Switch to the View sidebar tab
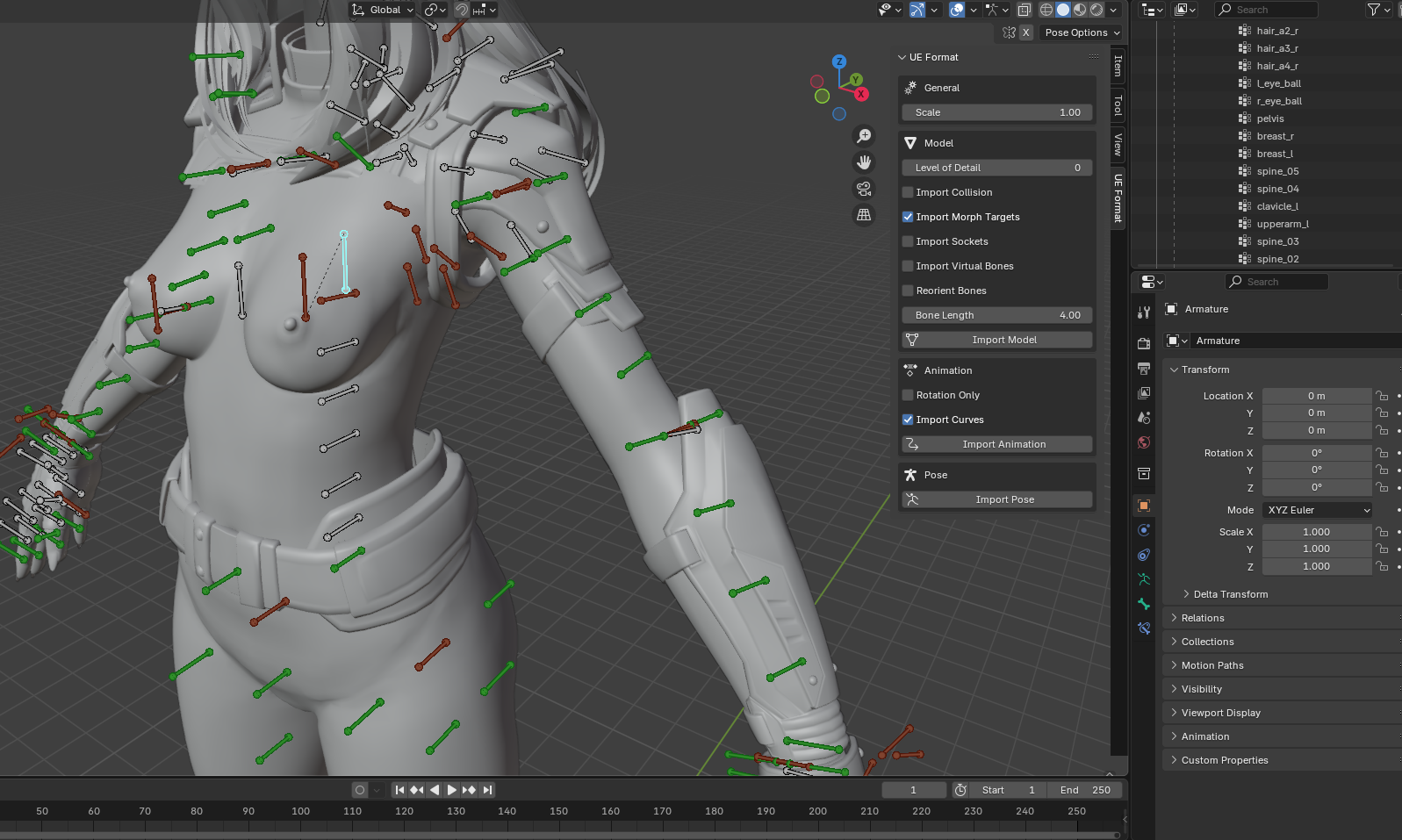 [1118, 144]
